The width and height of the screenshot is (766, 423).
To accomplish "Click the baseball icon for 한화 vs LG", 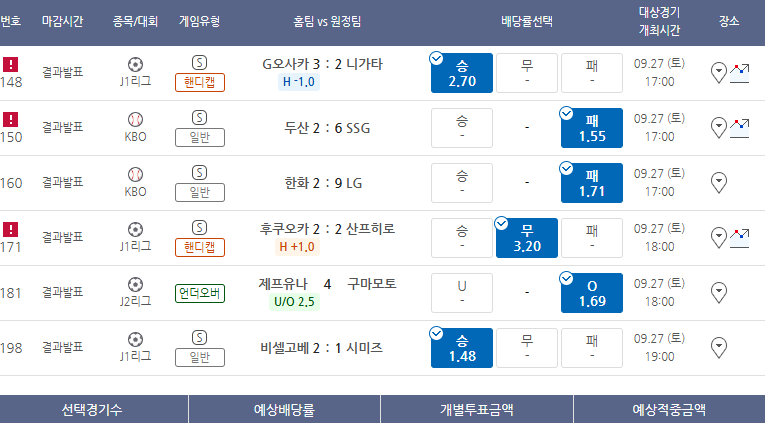I will pyautogui.click(x=136, y=174).
